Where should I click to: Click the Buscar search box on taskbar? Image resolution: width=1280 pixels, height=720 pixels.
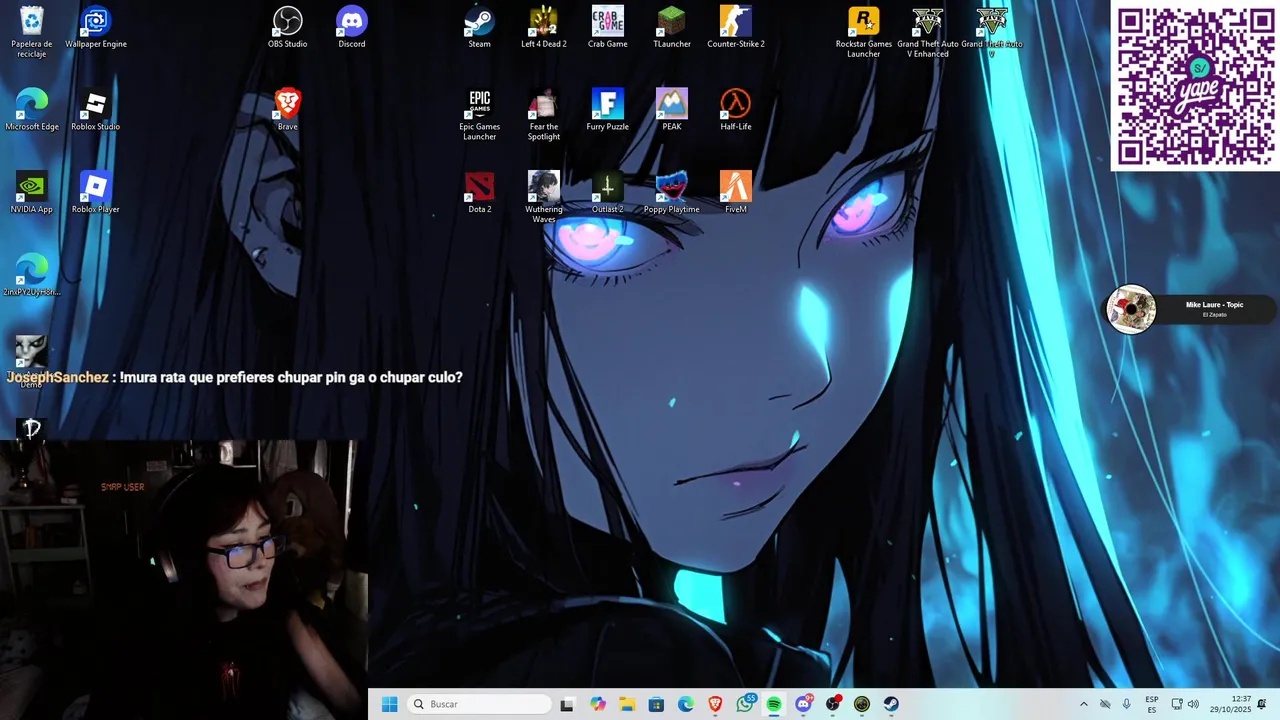click(480, 704)
